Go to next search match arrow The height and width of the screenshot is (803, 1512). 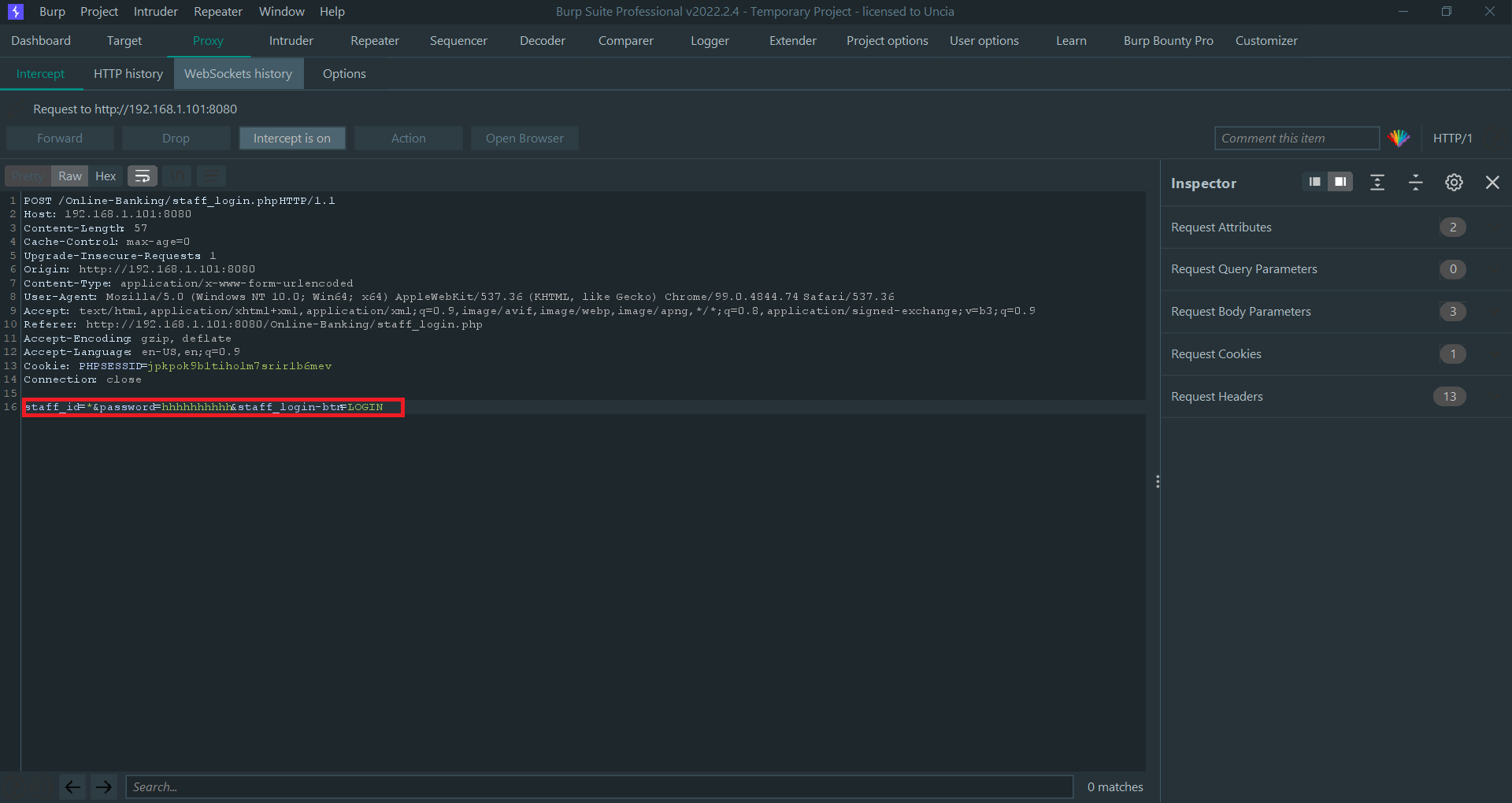pos(103,786)
